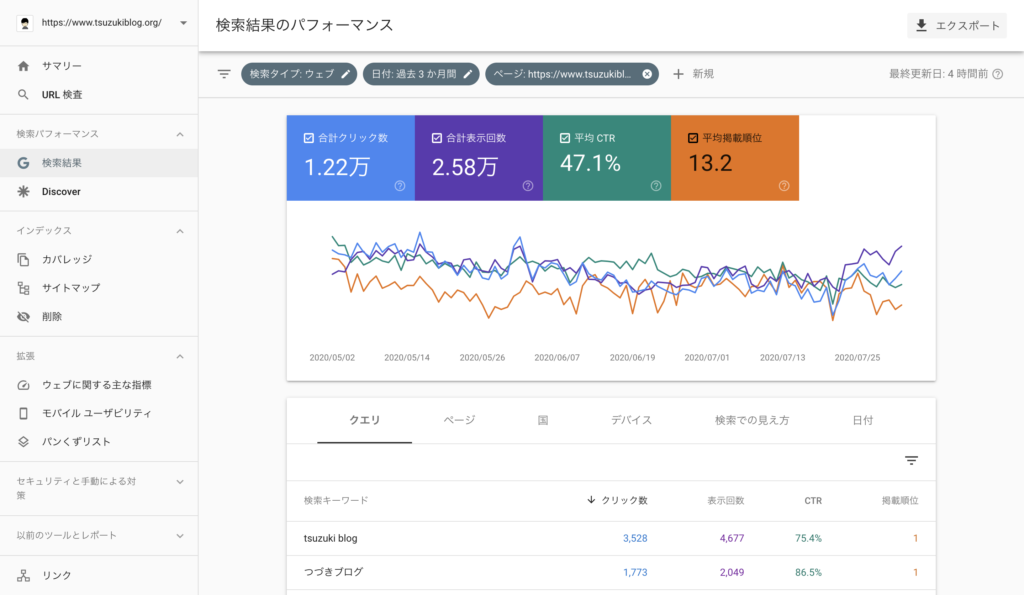Edit 検索タイプ: ウェブ filter pencil icon

(346, 74)
